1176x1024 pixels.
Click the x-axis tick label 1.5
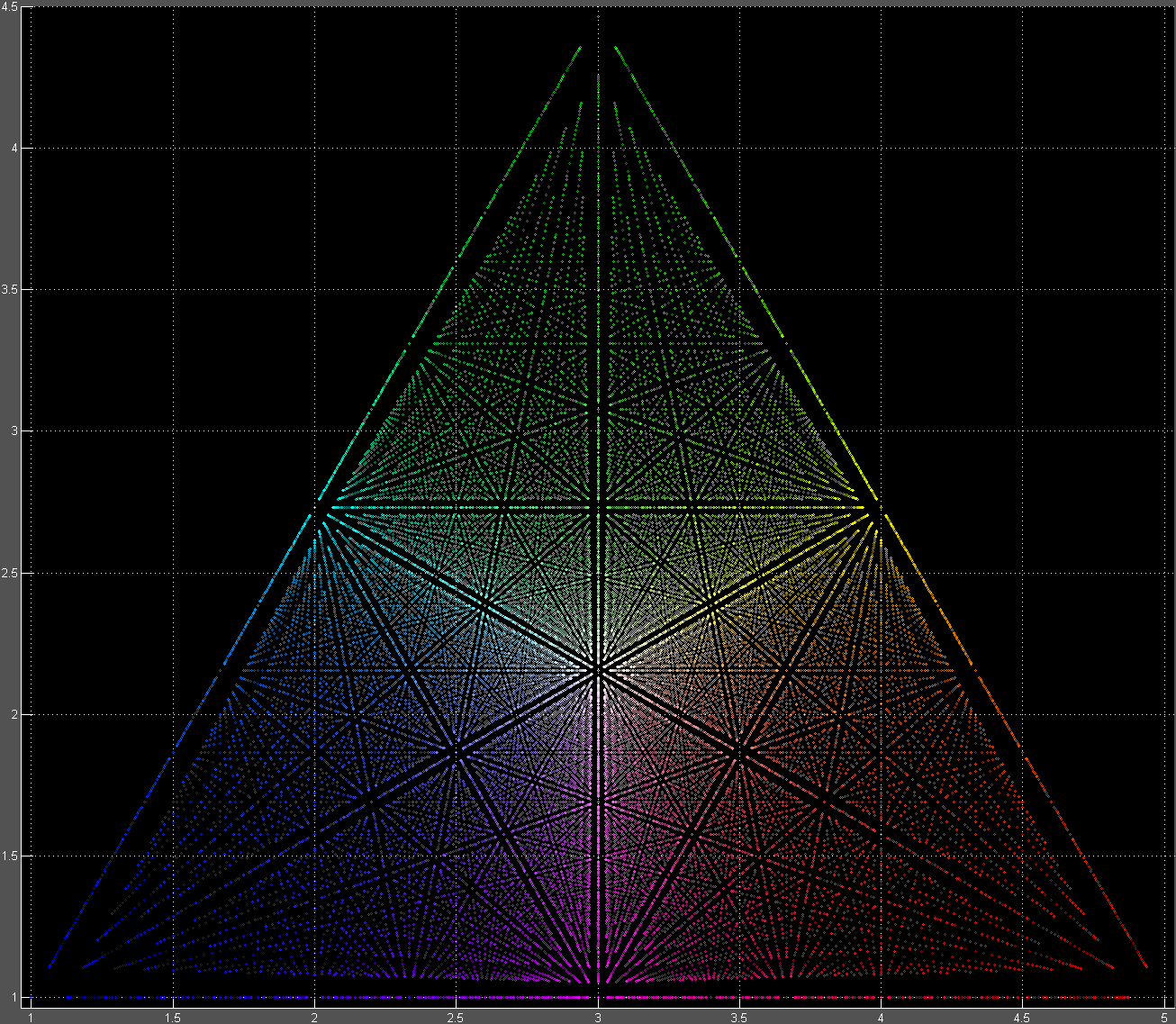click(x=173, y=1017)
